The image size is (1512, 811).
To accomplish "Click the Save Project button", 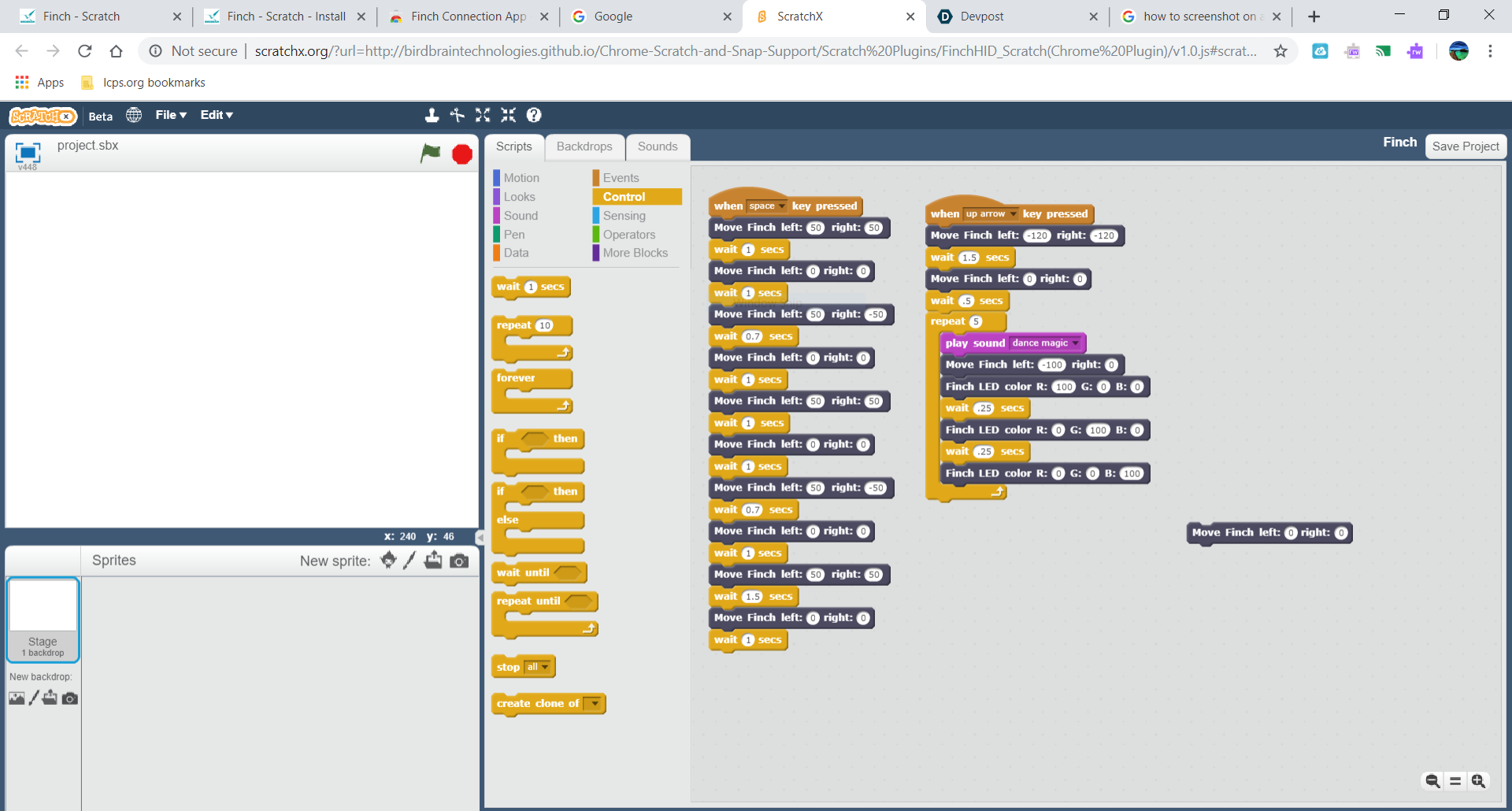I will (x=1466, y=146).
